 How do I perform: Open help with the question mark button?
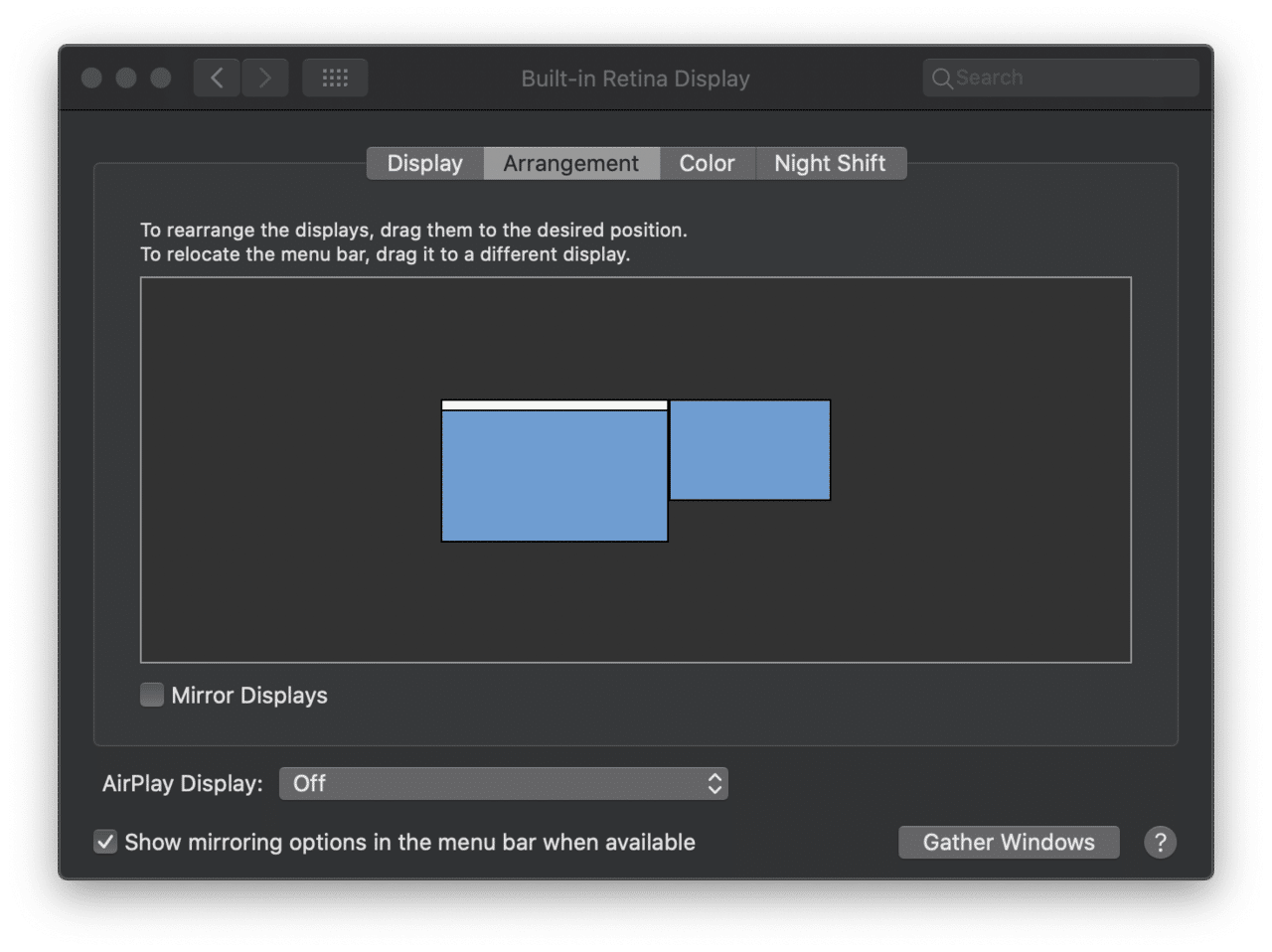[x=1160, y=842]
